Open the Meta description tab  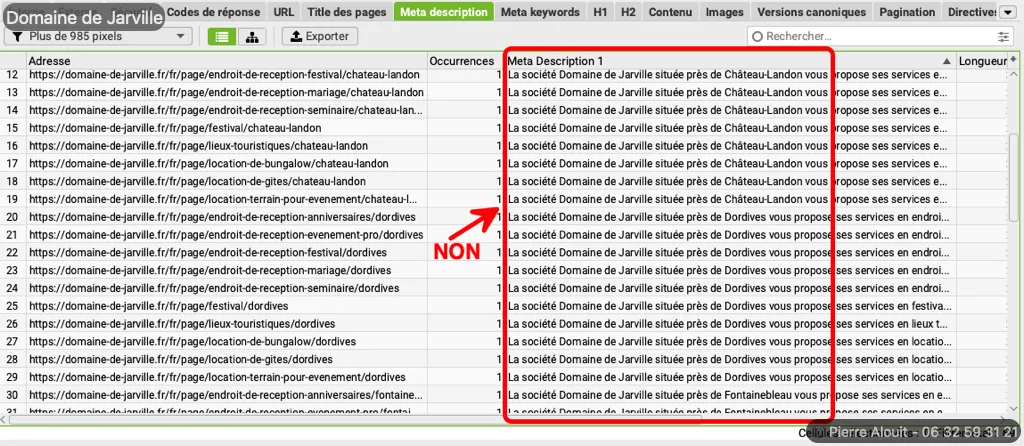click(x=444, y=12)
